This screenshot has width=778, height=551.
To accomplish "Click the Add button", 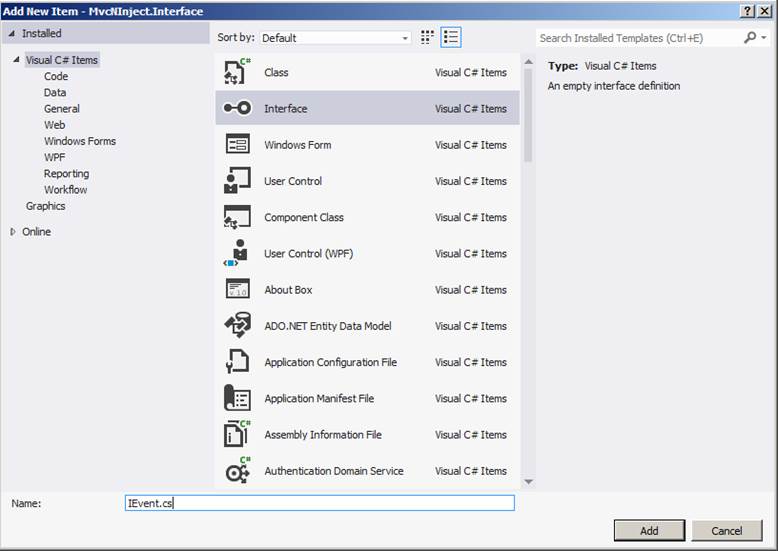I will click(649, 531).
